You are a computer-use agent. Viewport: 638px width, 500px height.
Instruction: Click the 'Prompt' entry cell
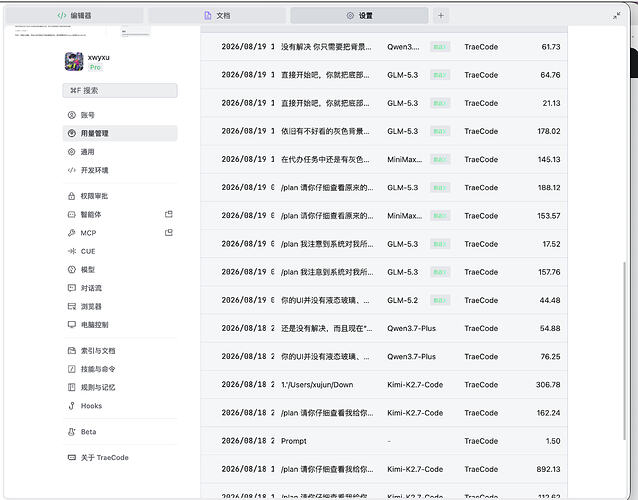pyautogui.click(x=294, y=441)
